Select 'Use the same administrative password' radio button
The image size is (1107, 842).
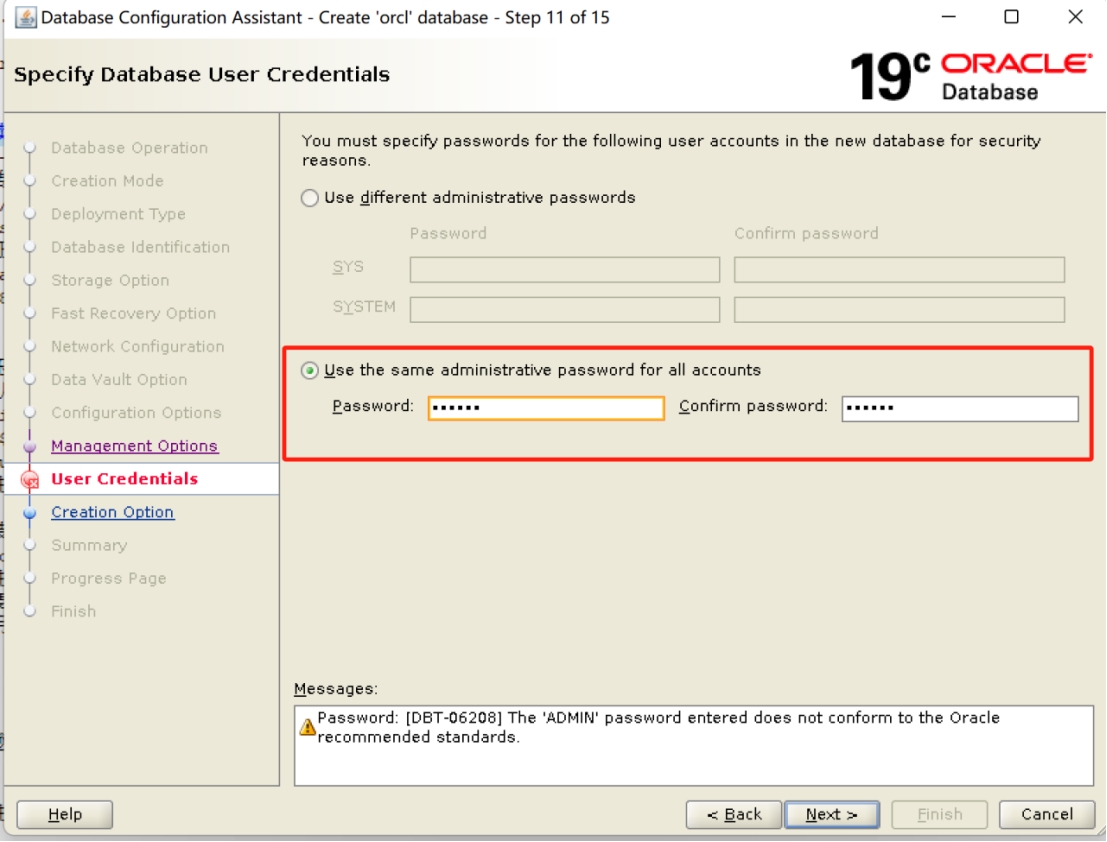coord(309,371)
